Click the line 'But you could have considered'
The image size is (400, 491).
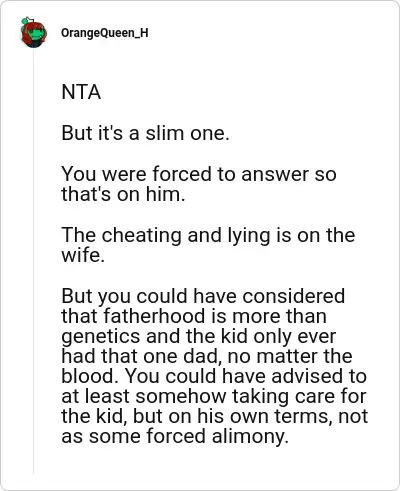[x=203, y=296]
